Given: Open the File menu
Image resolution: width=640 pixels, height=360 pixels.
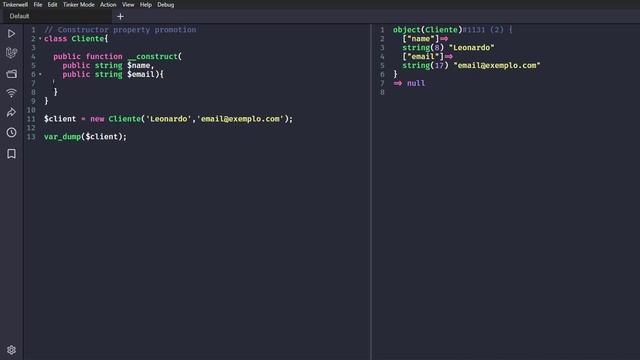Looking at the screenshot, I should (38, 5).
